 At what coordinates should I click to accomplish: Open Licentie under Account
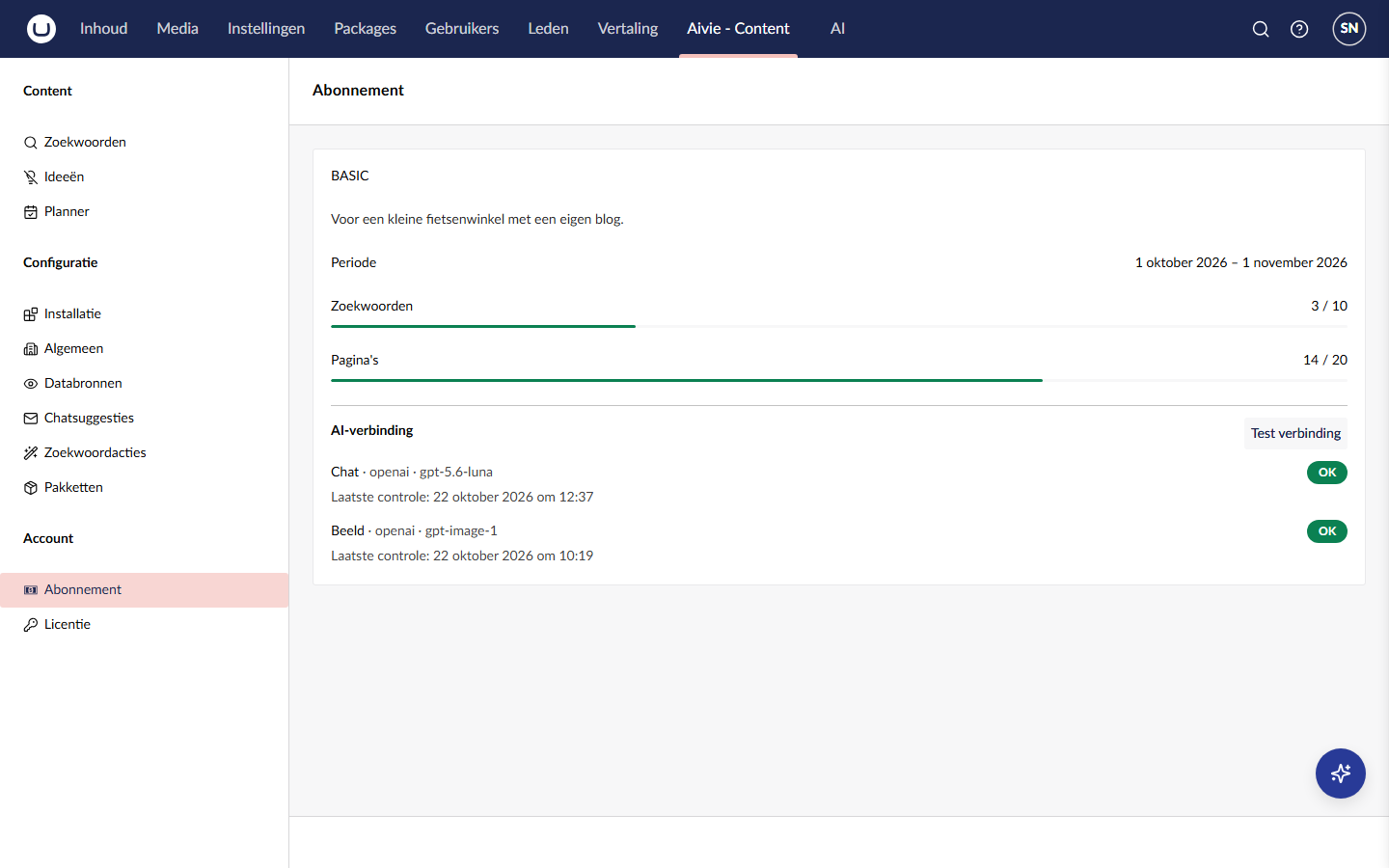click(145, 625)
